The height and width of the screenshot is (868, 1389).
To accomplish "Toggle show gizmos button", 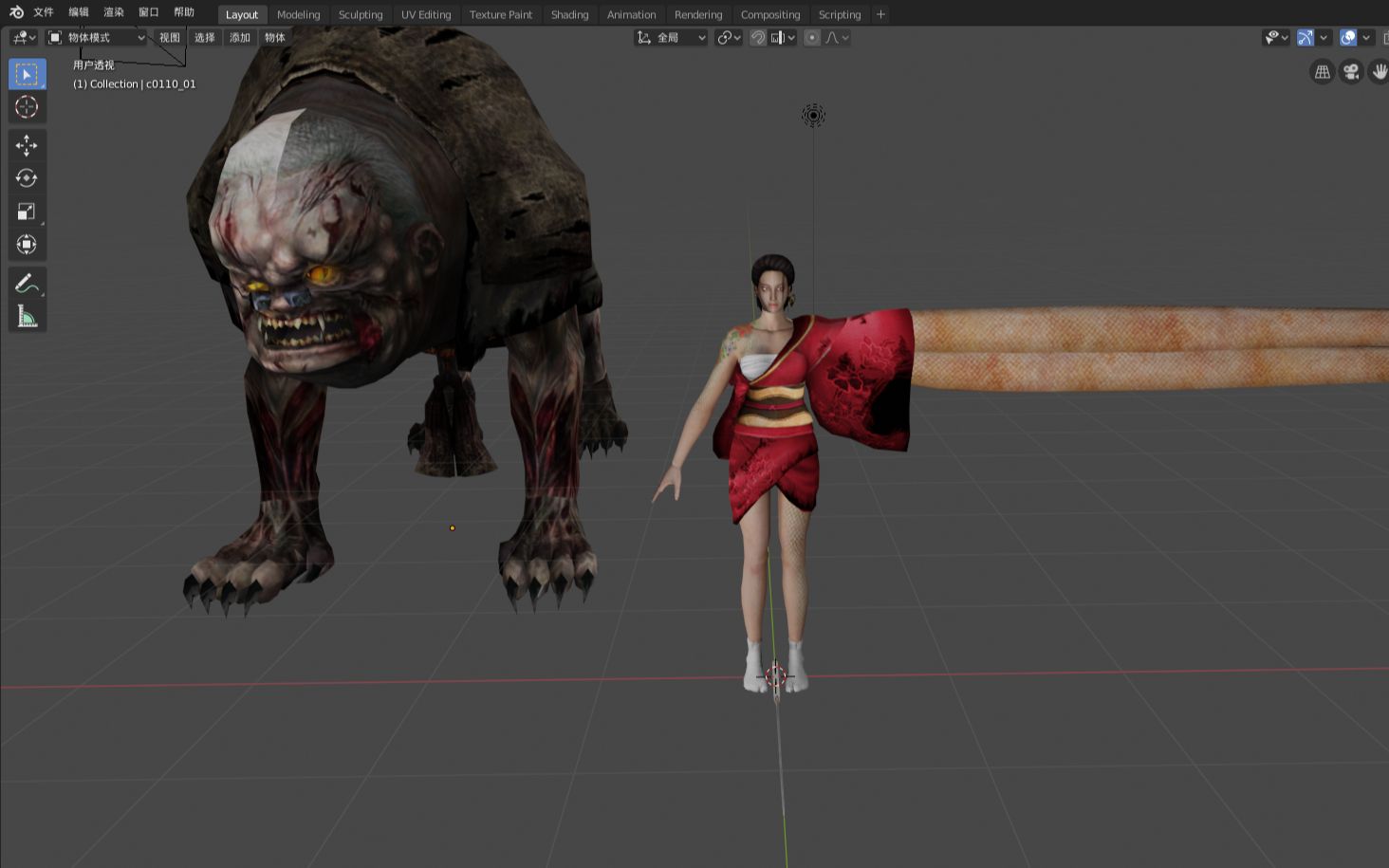I will pos(1306,38).
